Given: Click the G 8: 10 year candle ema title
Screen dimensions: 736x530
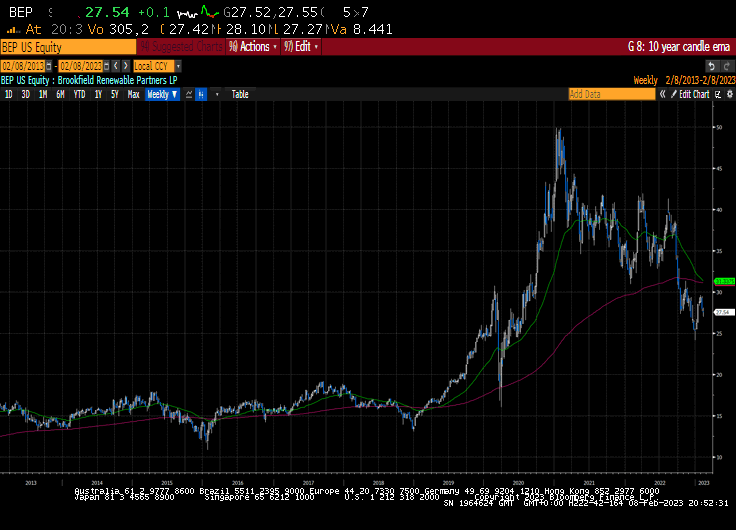Looking at the screenshot, I should pos(679,46).
